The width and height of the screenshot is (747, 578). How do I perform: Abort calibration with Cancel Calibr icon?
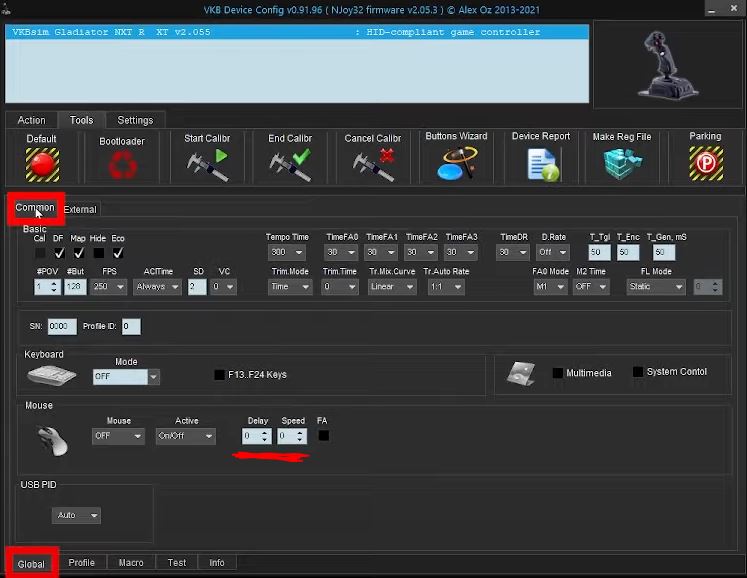pos(374,165)
